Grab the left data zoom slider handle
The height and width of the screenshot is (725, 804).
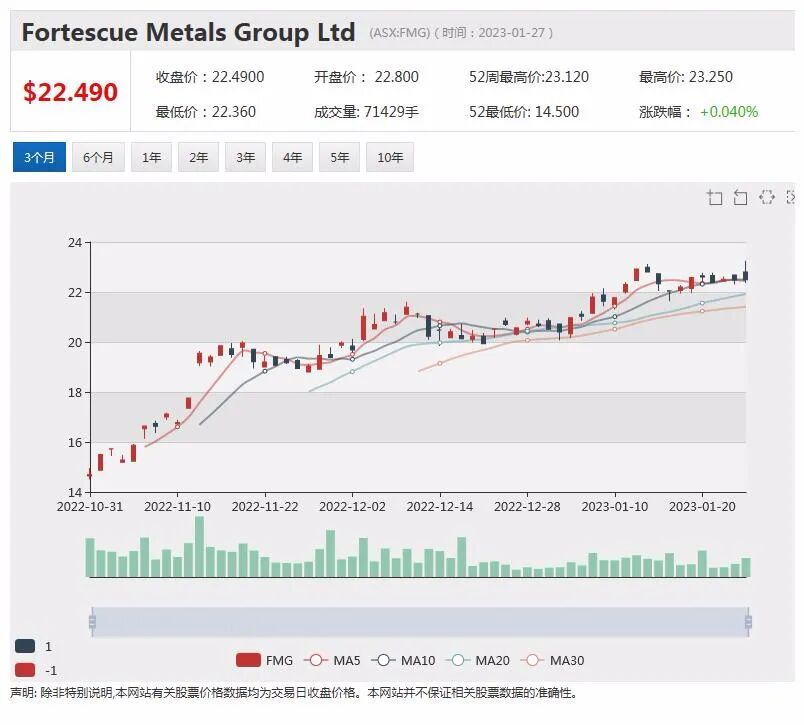(92, 622)
